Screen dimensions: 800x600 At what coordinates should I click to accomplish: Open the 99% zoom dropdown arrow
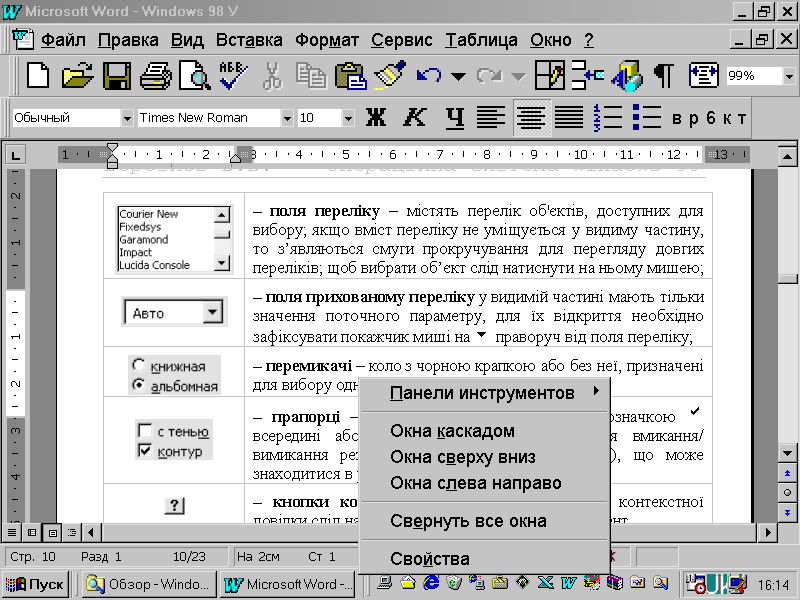click(789, 77)
